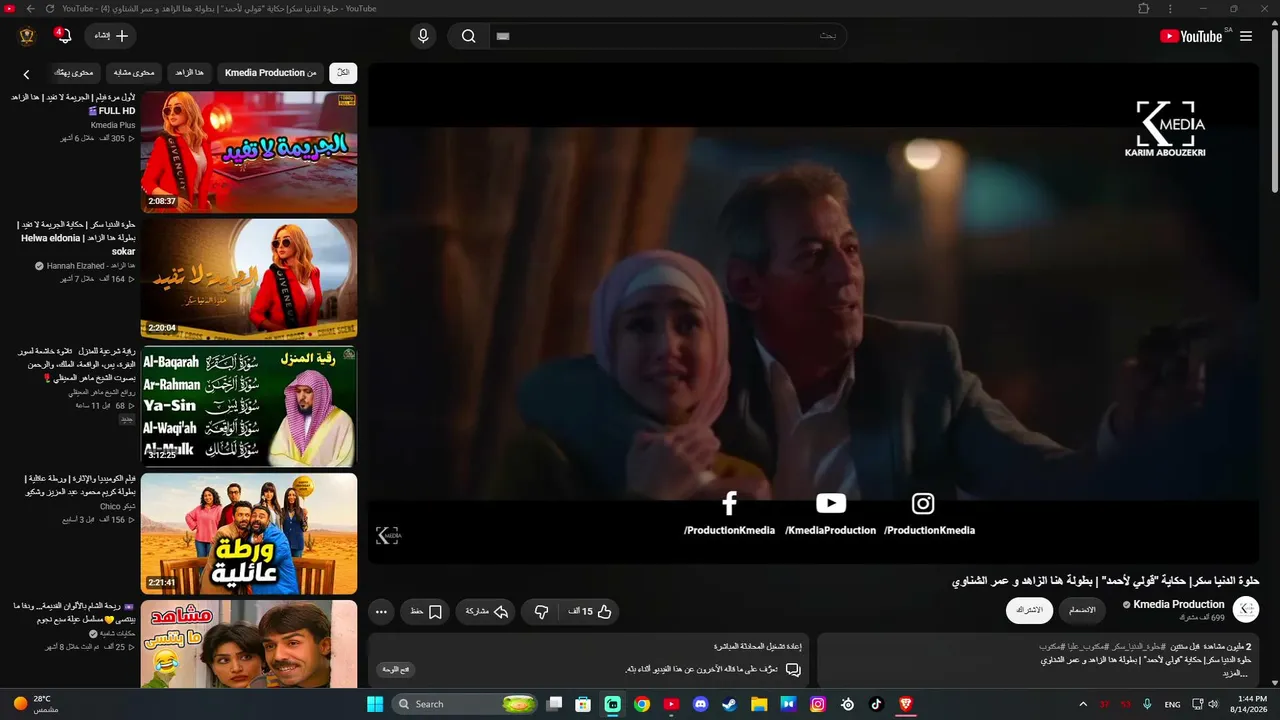Share the video using the share arrow button
Screen dimensions: 1280x720
tap(487, 612)
